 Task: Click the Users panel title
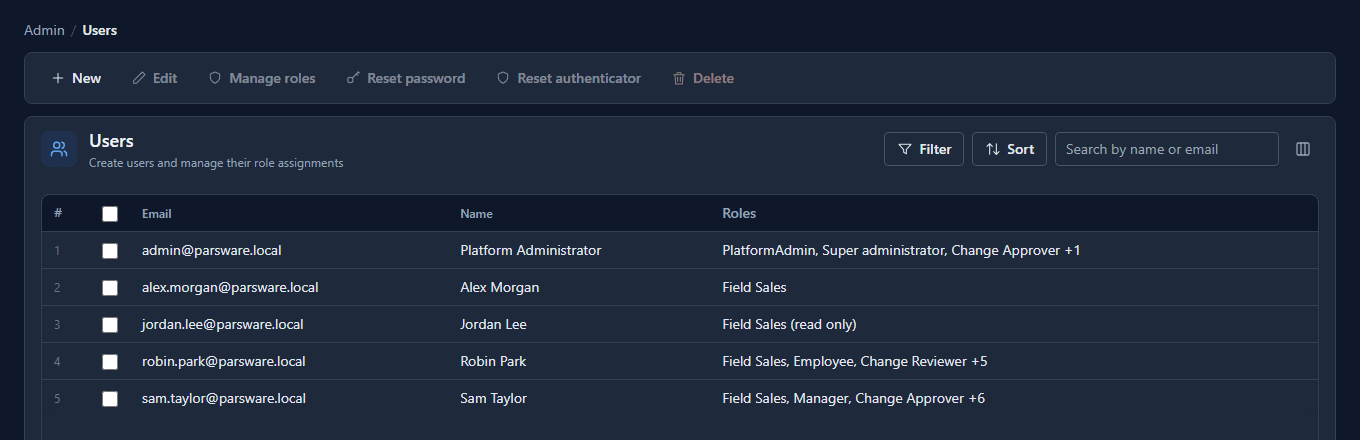(111, 141)
